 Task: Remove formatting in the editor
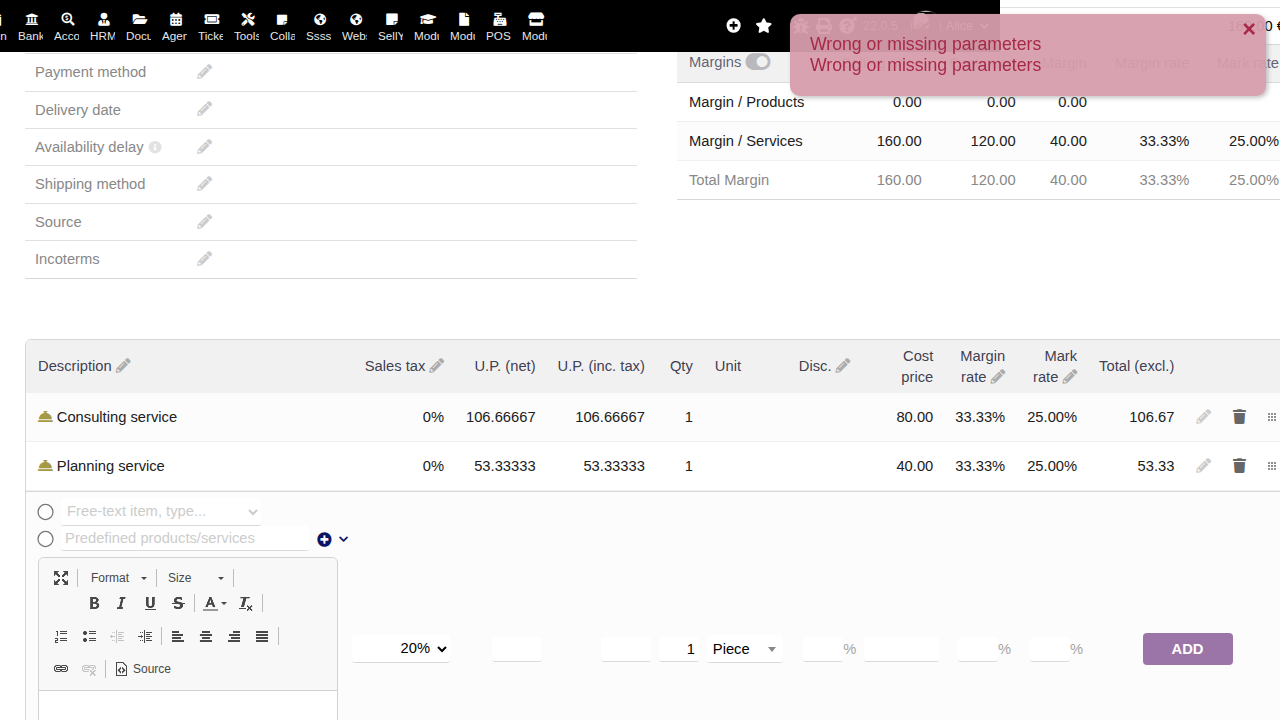(x=246, y=604)
